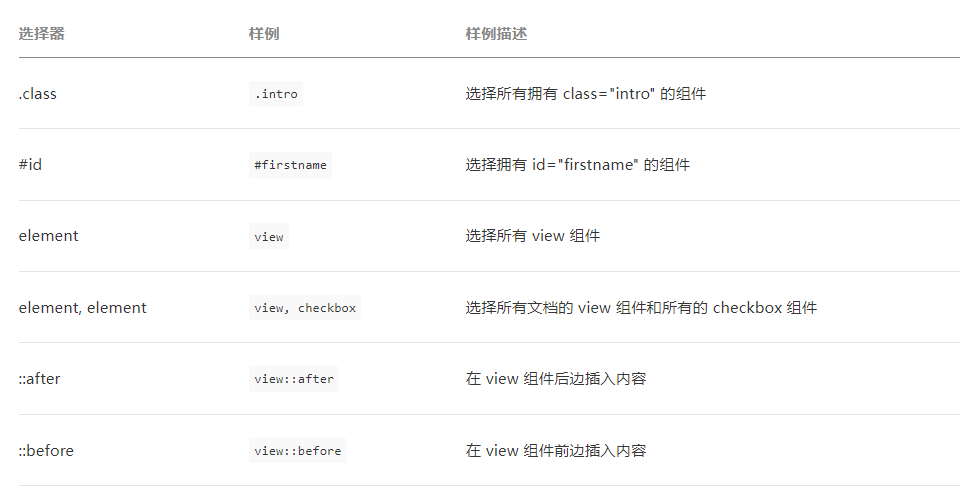Click the view, checkbox code sample
The image size is (960, 487).
tap(305, 308)
